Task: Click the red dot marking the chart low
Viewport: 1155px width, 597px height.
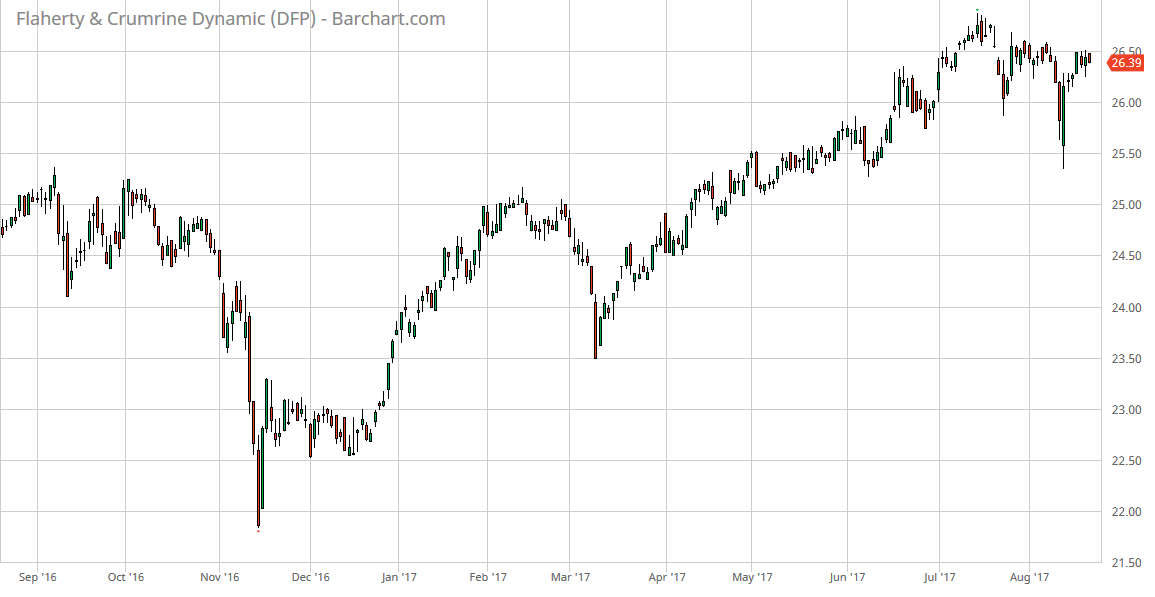Action: coord(258,531)
